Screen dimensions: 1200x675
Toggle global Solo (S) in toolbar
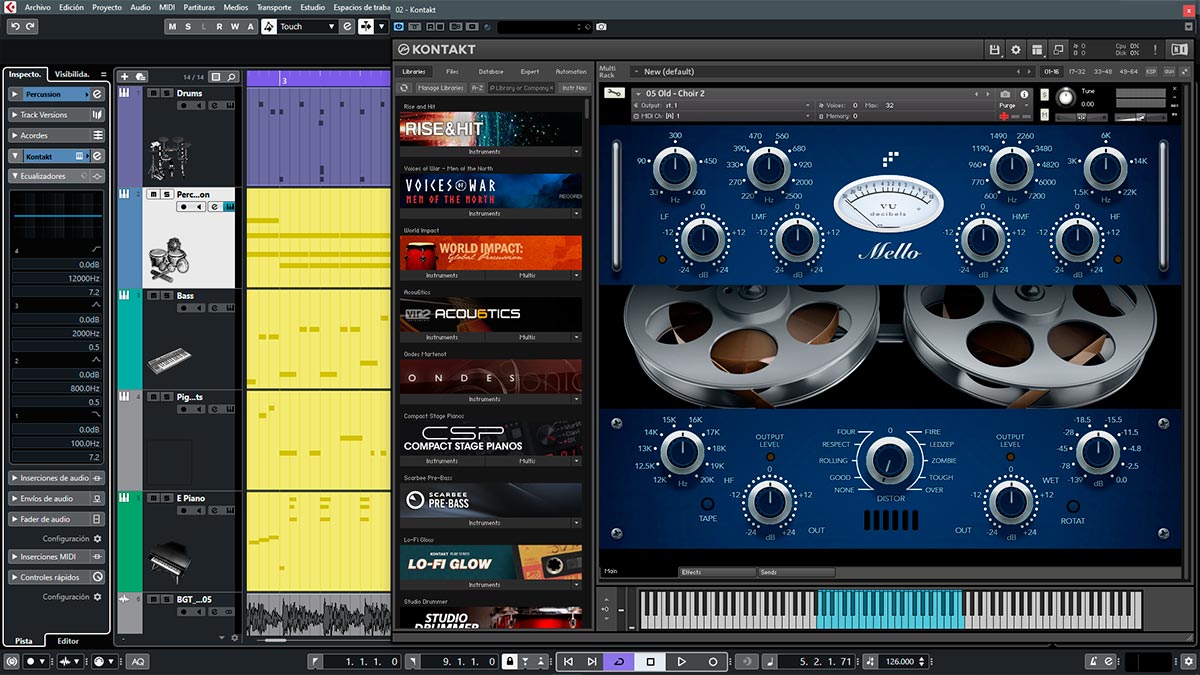(188, 26)
